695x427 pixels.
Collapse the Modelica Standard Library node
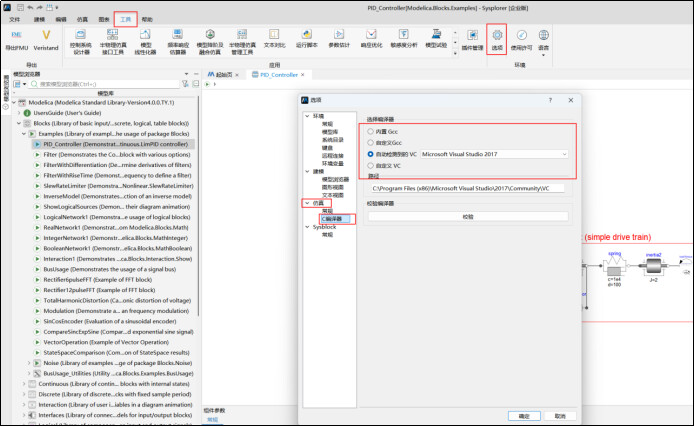click(14, 102)
